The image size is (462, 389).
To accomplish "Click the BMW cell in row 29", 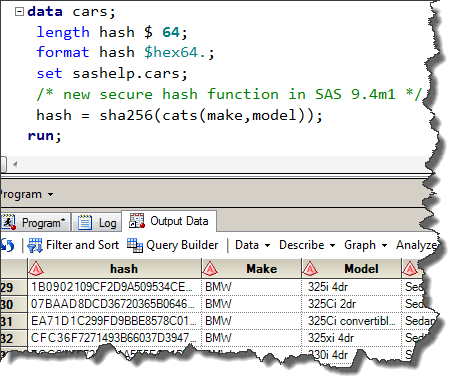I will (x=252, y=287).
